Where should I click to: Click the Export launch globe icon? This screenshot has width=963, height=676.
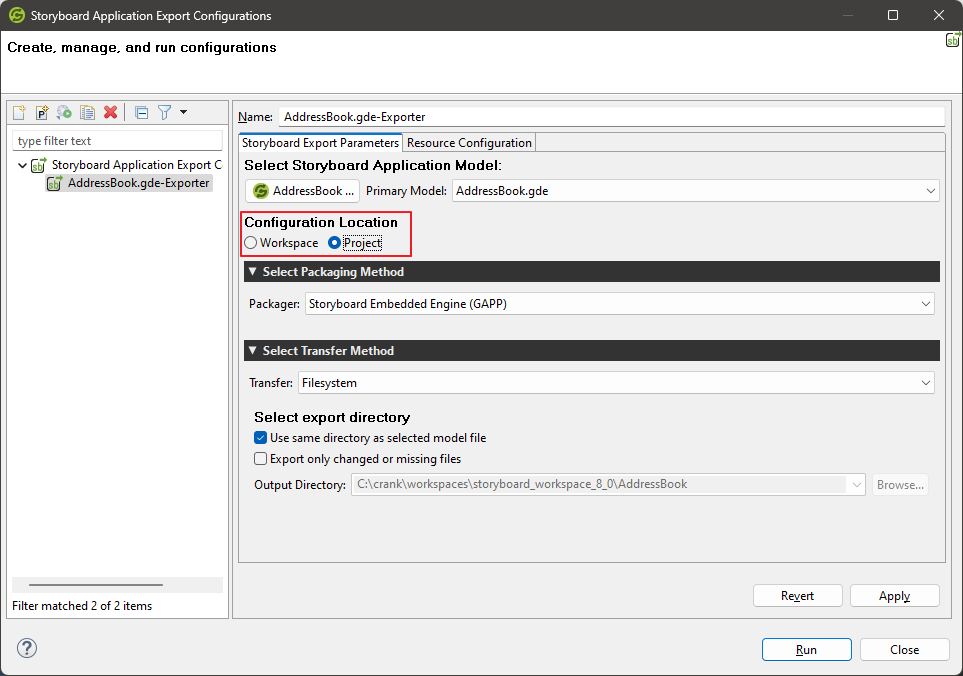point(63,112)
